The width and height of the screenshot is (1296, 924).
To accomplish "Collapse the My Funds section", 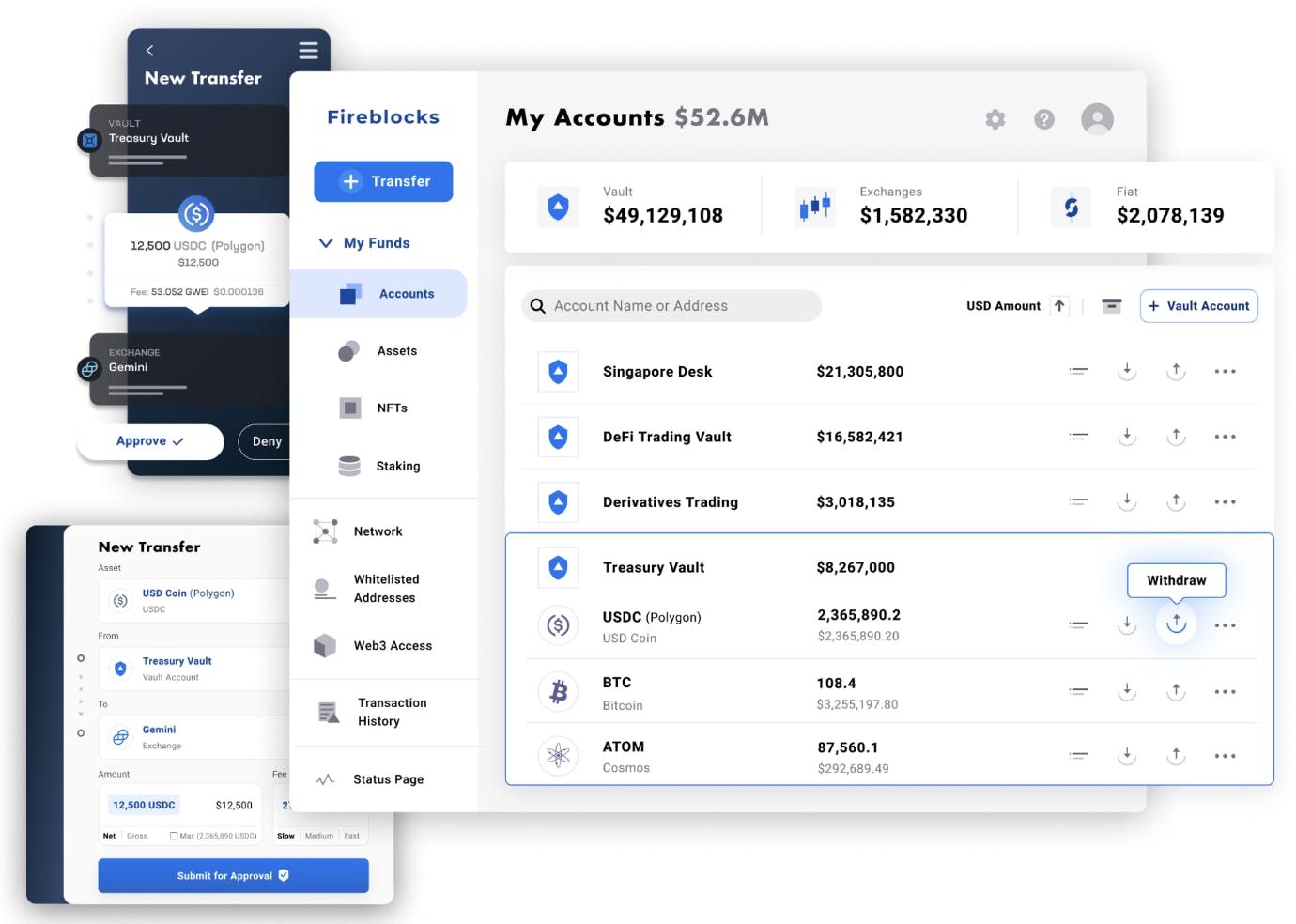I will [x=326, y=243].
